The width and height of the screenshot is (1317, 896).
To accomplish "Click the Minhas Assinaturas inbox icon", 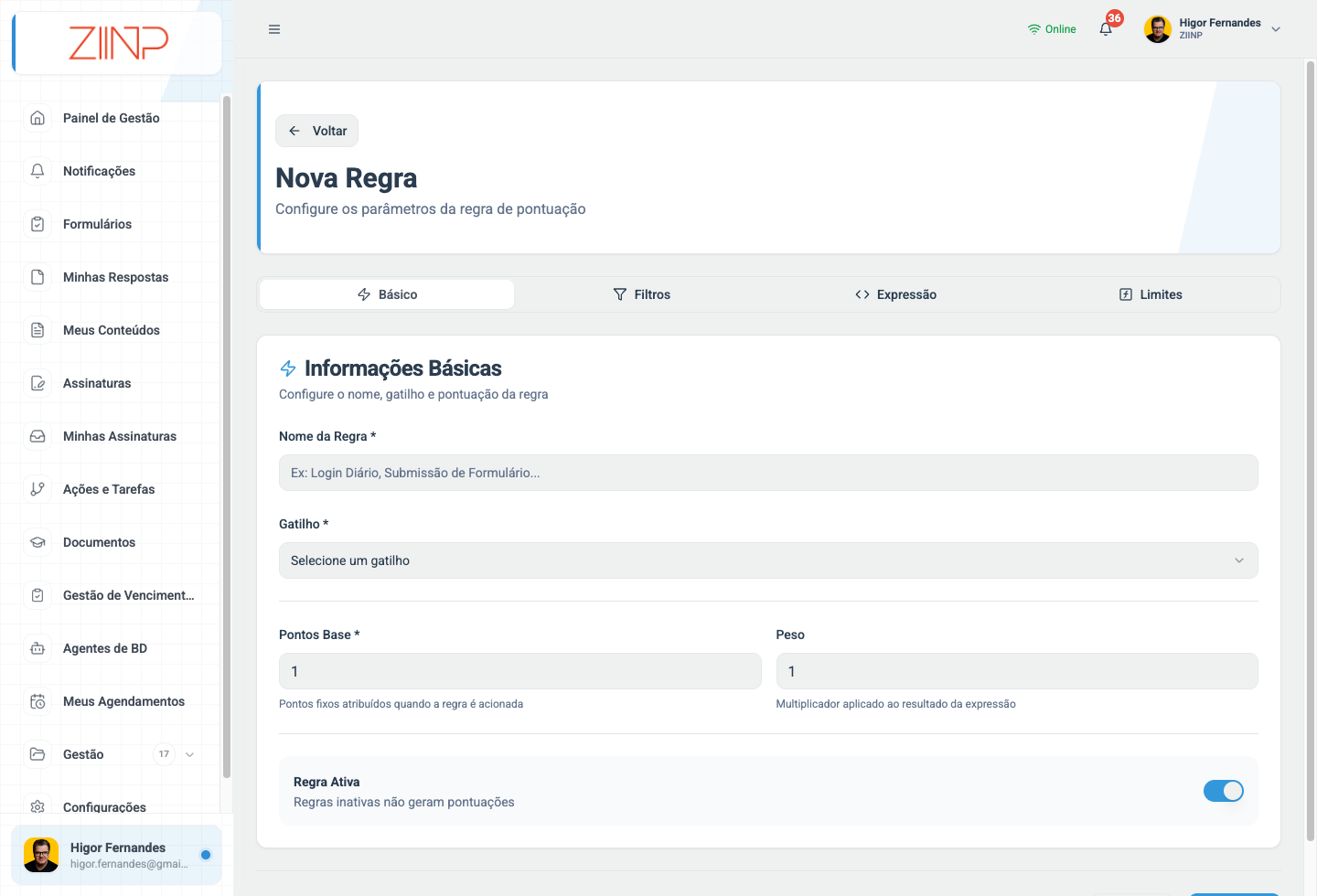I will 37,436.
